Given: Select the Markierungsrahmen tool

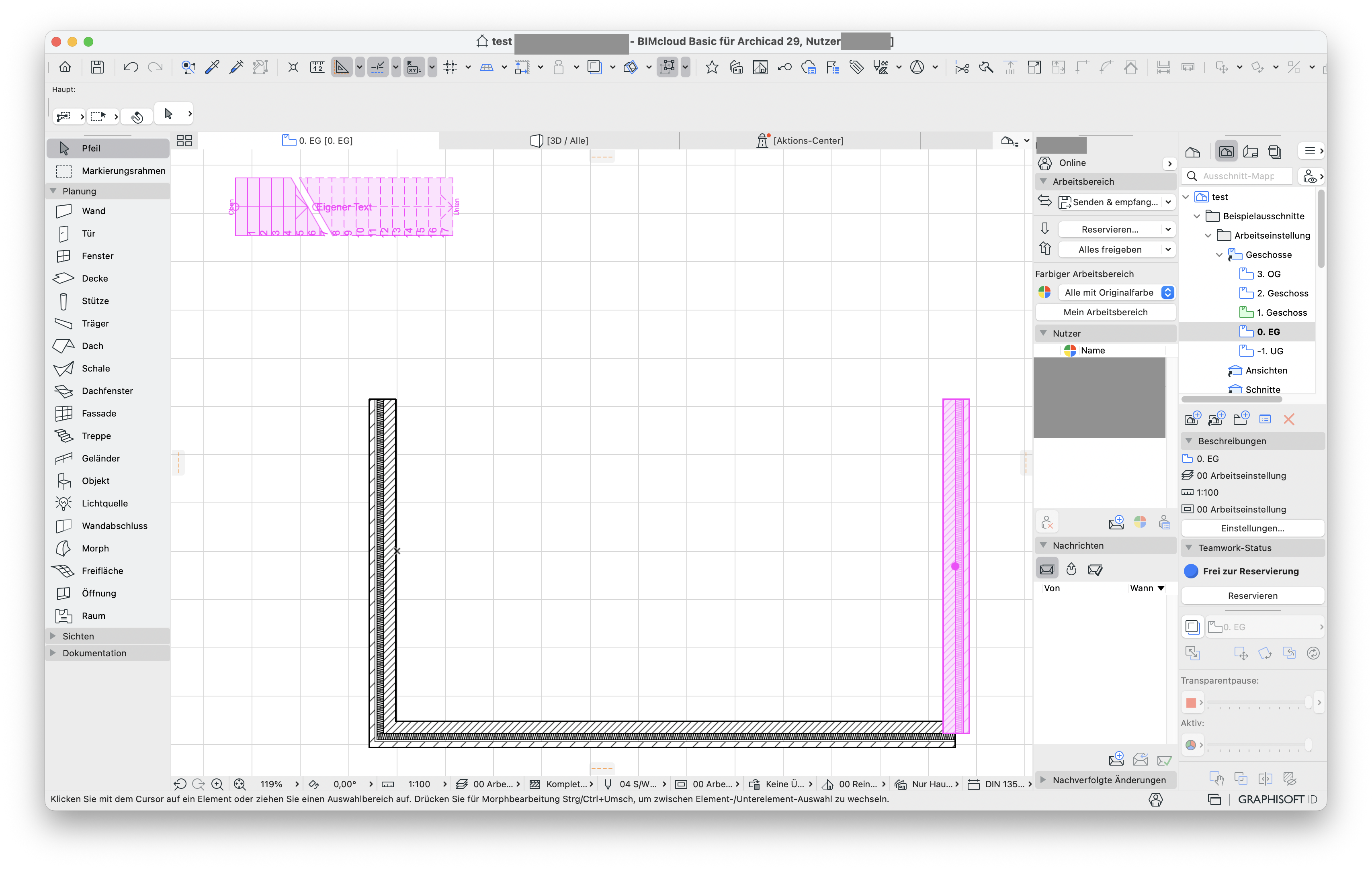Looking at the screenshot, I should (x=108, y=171).
